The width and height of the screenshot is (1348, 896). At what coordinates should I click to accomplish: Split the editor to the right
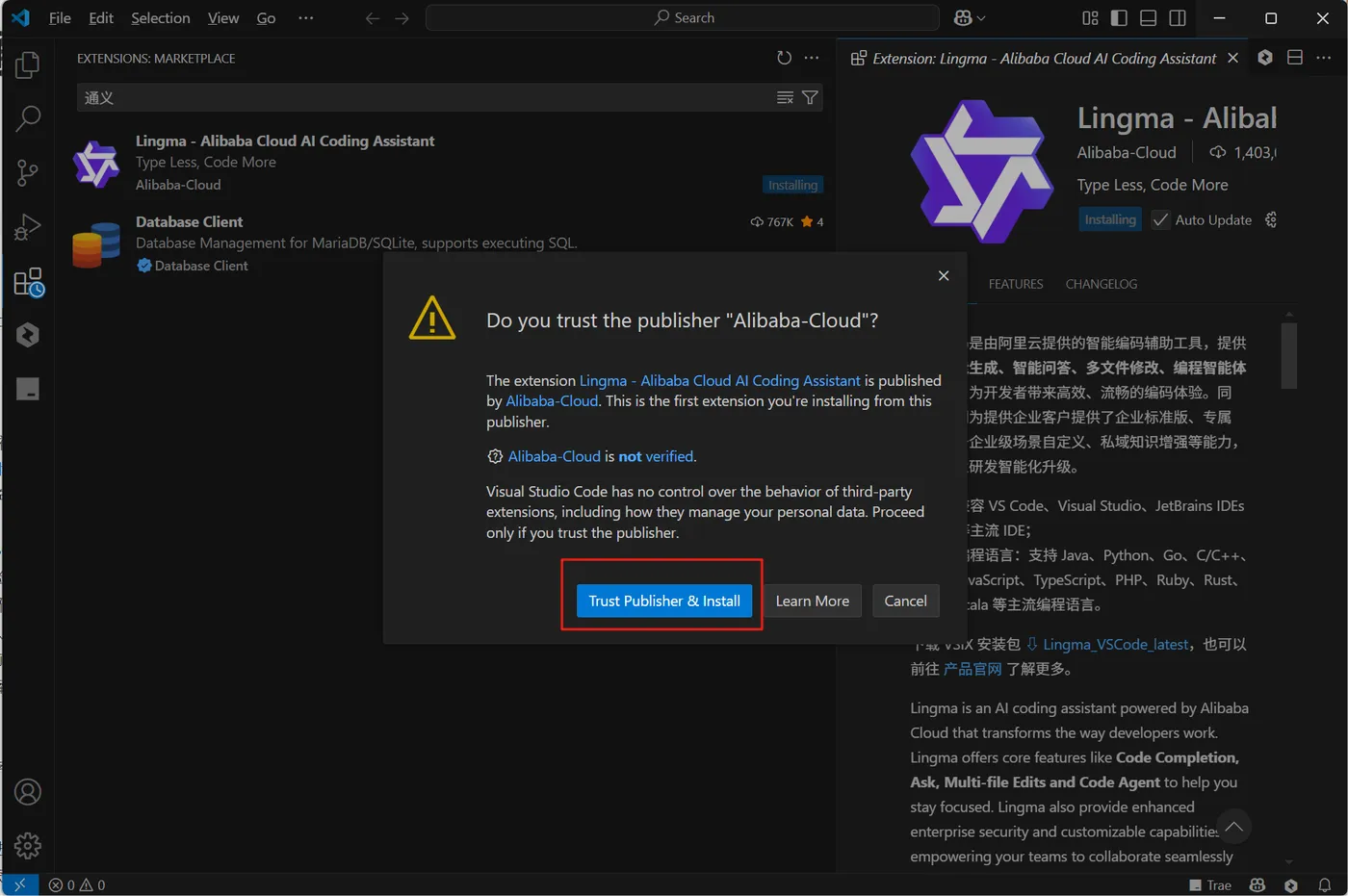[1295, 58]
